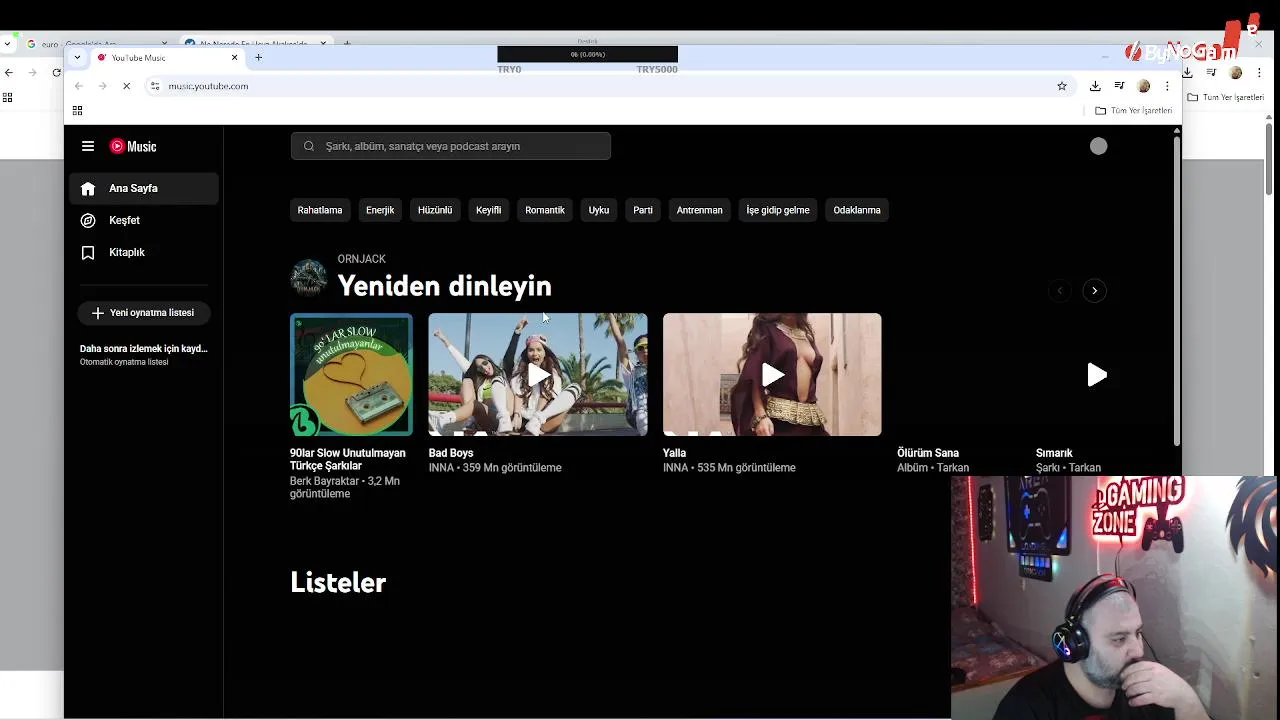Open apps grid in back window
The image size is (1280, 720).
click(8, 97)
